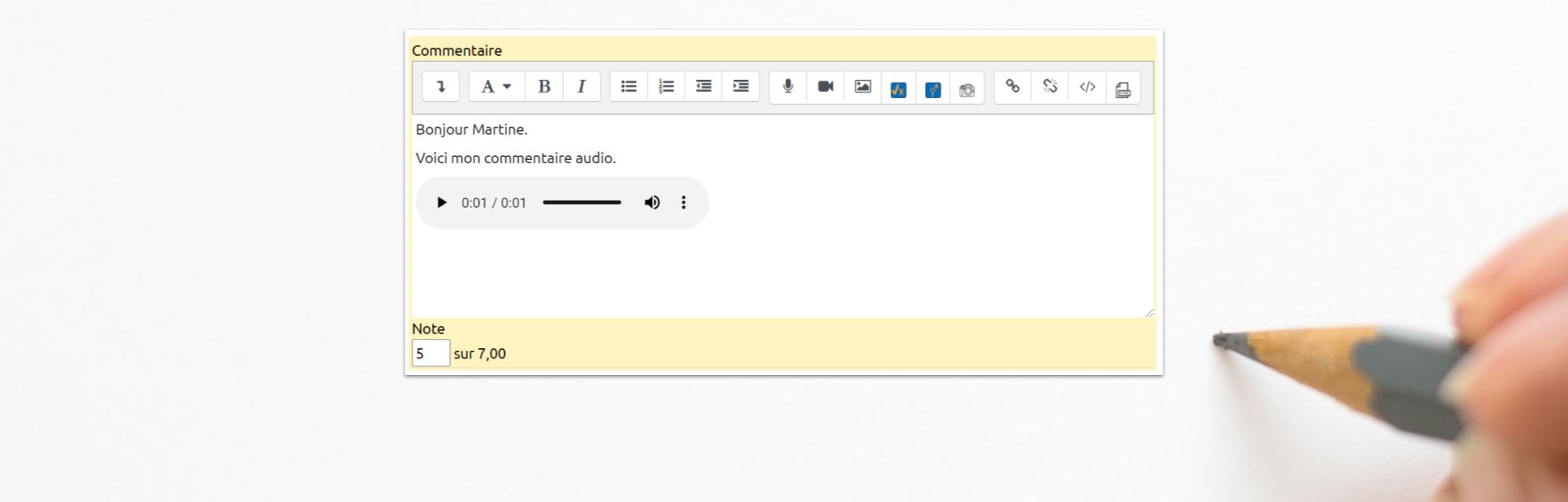Open the chemistry formula editor
The image size is (1568, 502).
[933, 89]
